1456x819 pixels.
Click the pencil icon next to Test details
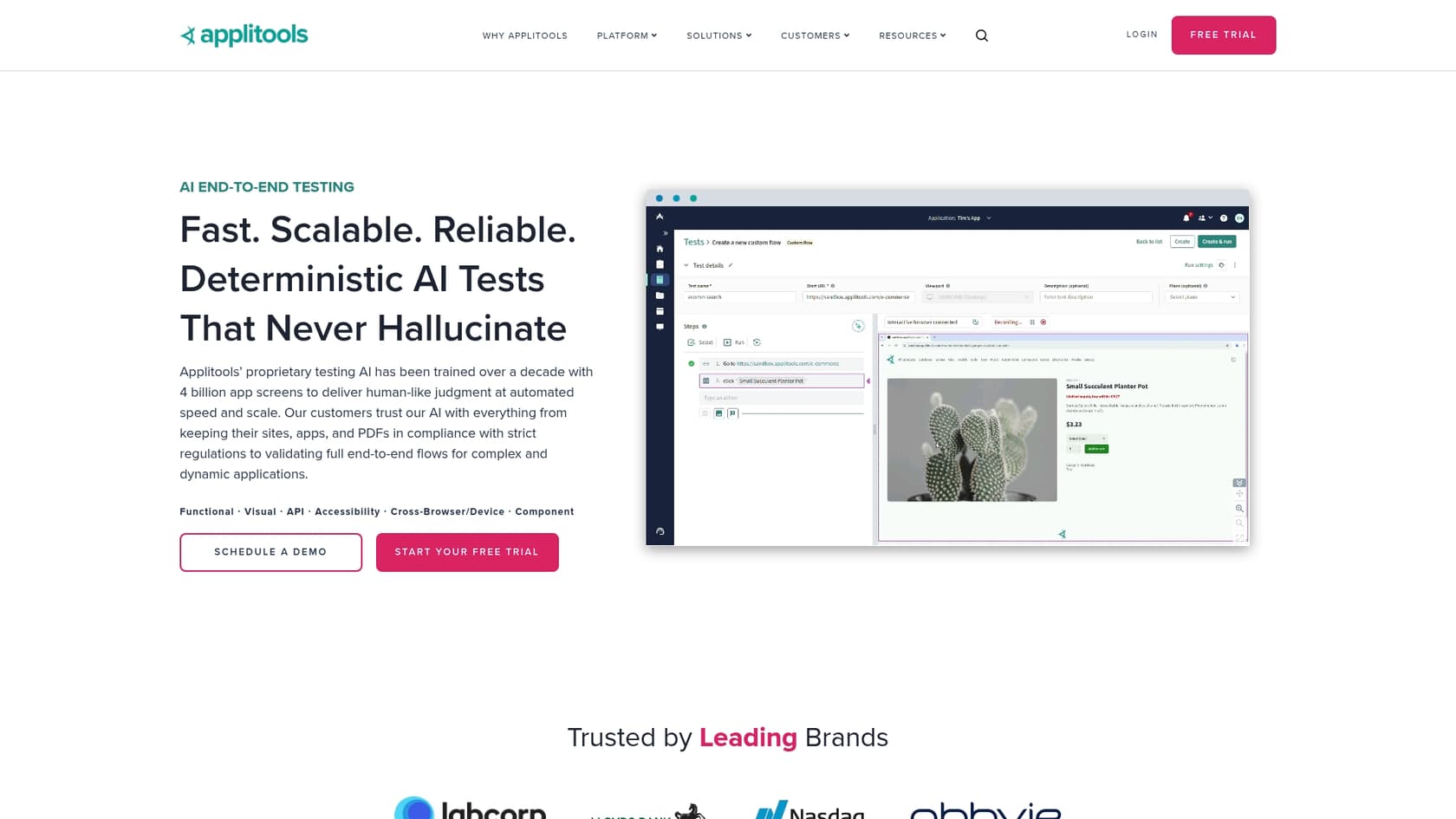click(731, 265)
